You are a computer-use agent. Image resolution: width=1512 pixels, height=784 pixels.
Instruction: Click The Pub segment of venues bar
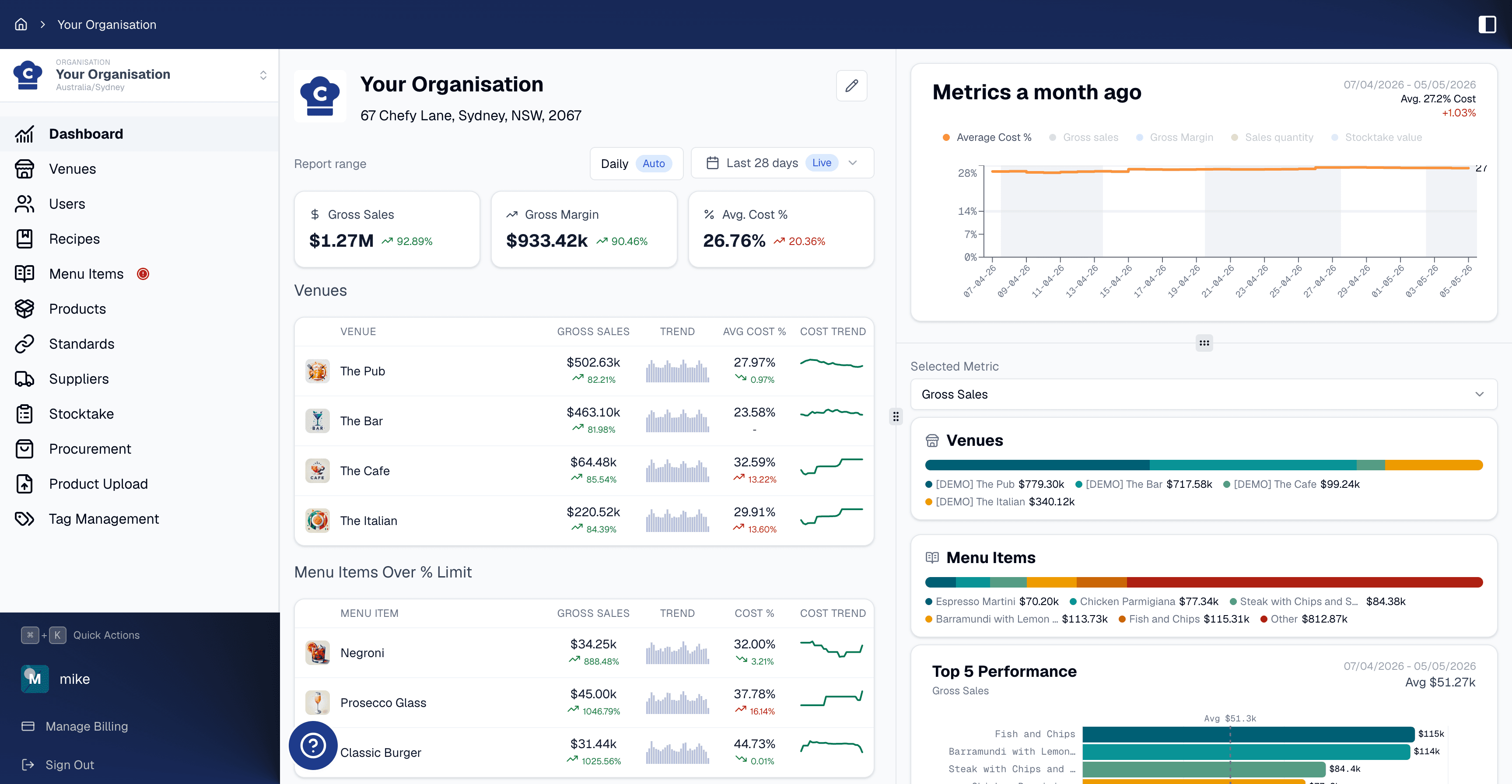point(1037,465)
